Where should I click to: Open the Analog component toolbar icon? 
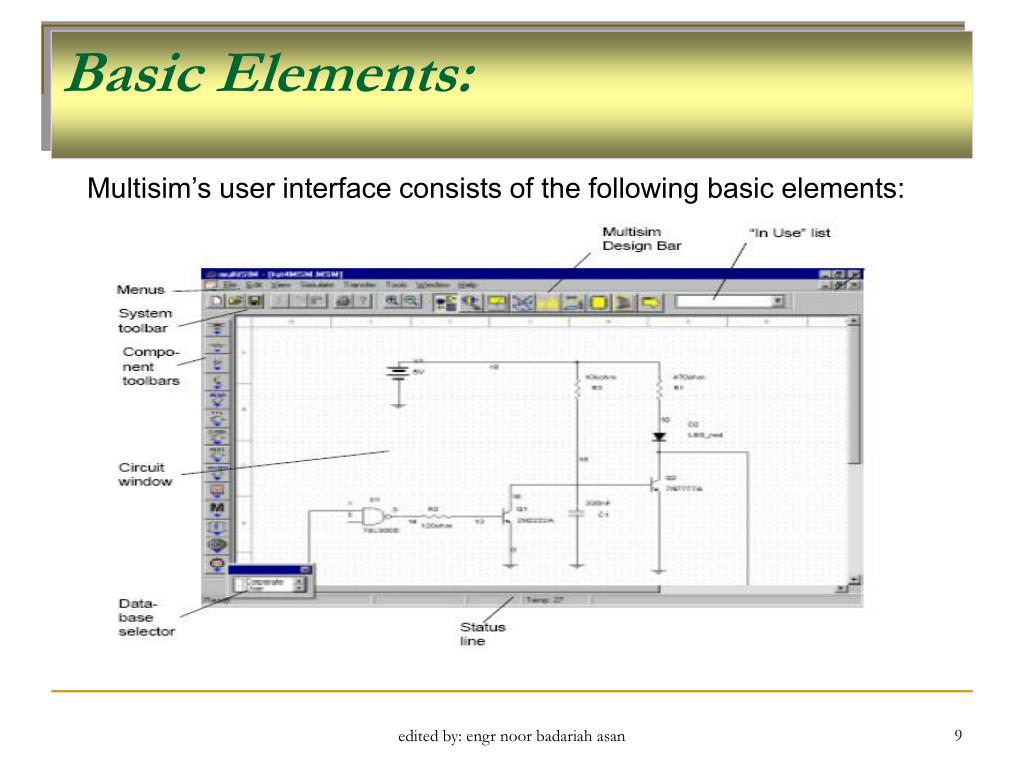click(217, 399)
